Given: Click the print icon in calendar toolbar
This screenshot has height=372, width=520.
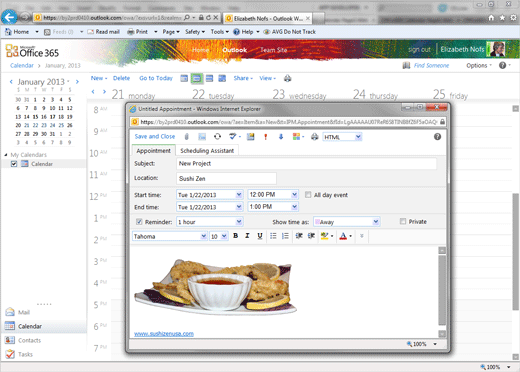Looking at the screenshot, I should pos(287,78).
